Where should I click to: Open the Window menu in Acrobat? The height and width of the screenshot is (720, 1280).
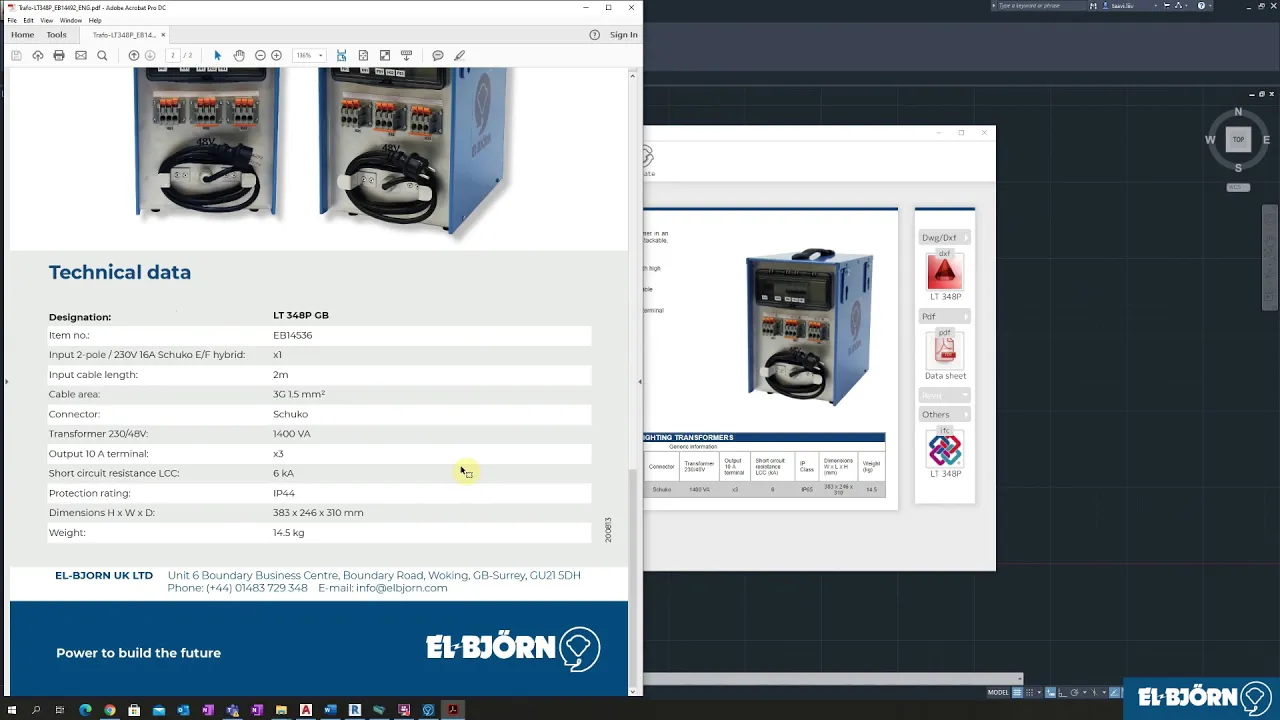click(x=70, y=20)
